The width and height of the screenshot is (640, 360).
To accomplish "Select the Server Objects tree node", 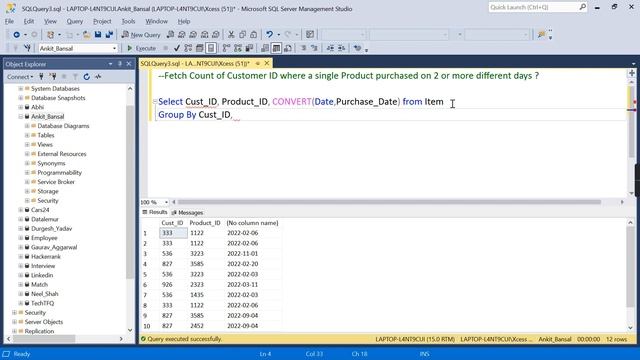I will pos(44,322).
